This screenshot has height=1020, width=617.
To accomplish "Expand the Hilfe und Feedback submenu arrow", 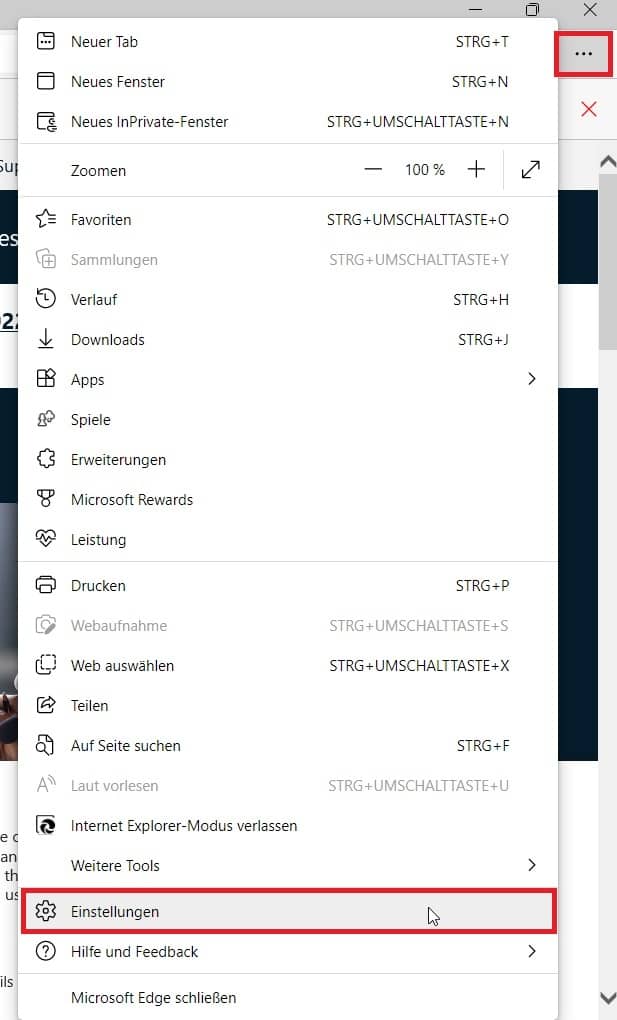I will click(532, 952).
